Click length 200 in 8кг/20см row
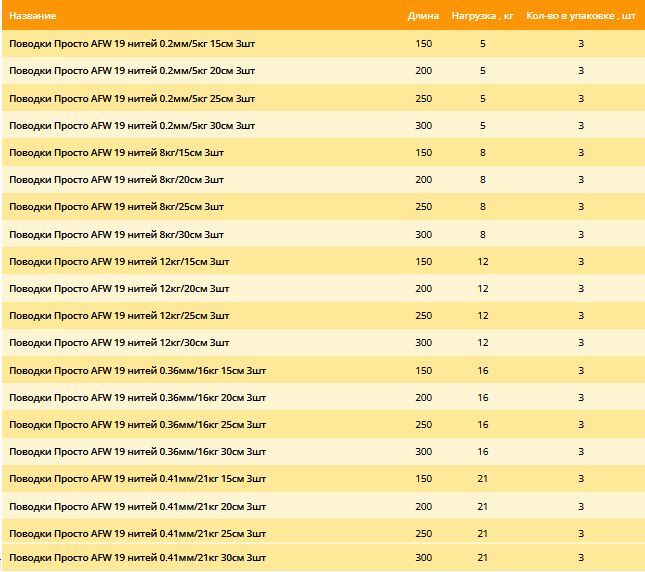The image size is (645, 572). [x=423, y=180]
